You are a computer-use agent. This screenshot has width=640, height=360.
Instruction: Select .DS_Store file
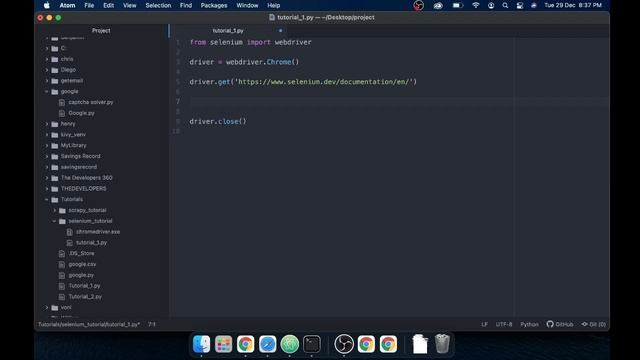pos(81,253)
